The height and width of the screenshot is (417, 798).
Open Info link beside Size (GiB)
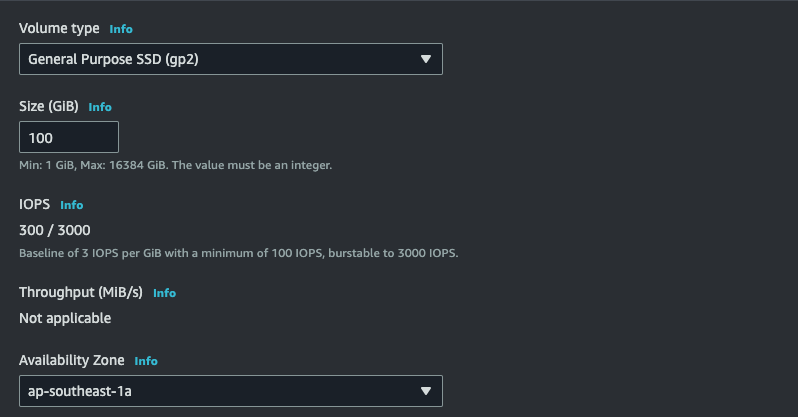click(x=100, y=107)
